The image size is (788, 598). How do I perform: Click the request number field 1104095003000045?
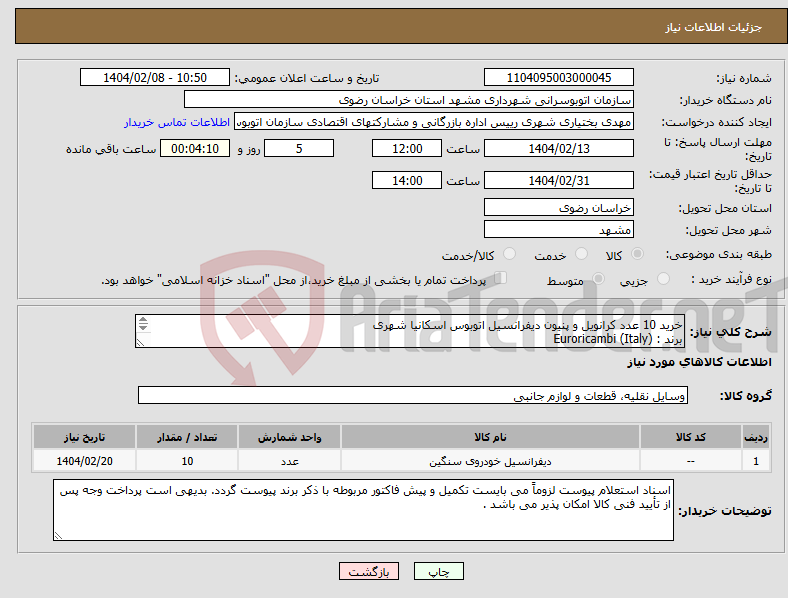coord(558,77)
